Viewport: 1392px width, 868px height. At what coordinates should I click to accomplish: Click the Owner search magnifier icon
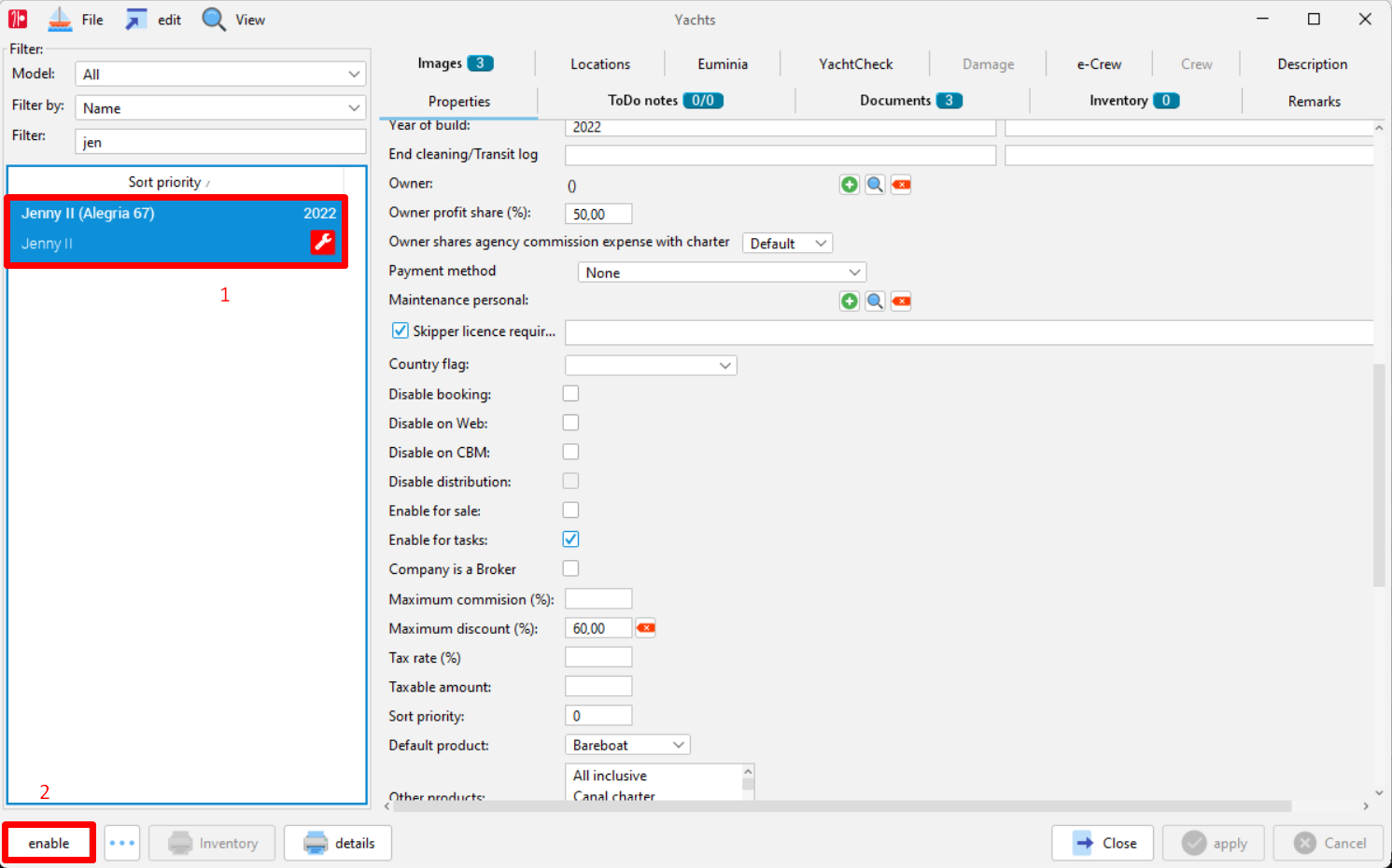(875, 185)
